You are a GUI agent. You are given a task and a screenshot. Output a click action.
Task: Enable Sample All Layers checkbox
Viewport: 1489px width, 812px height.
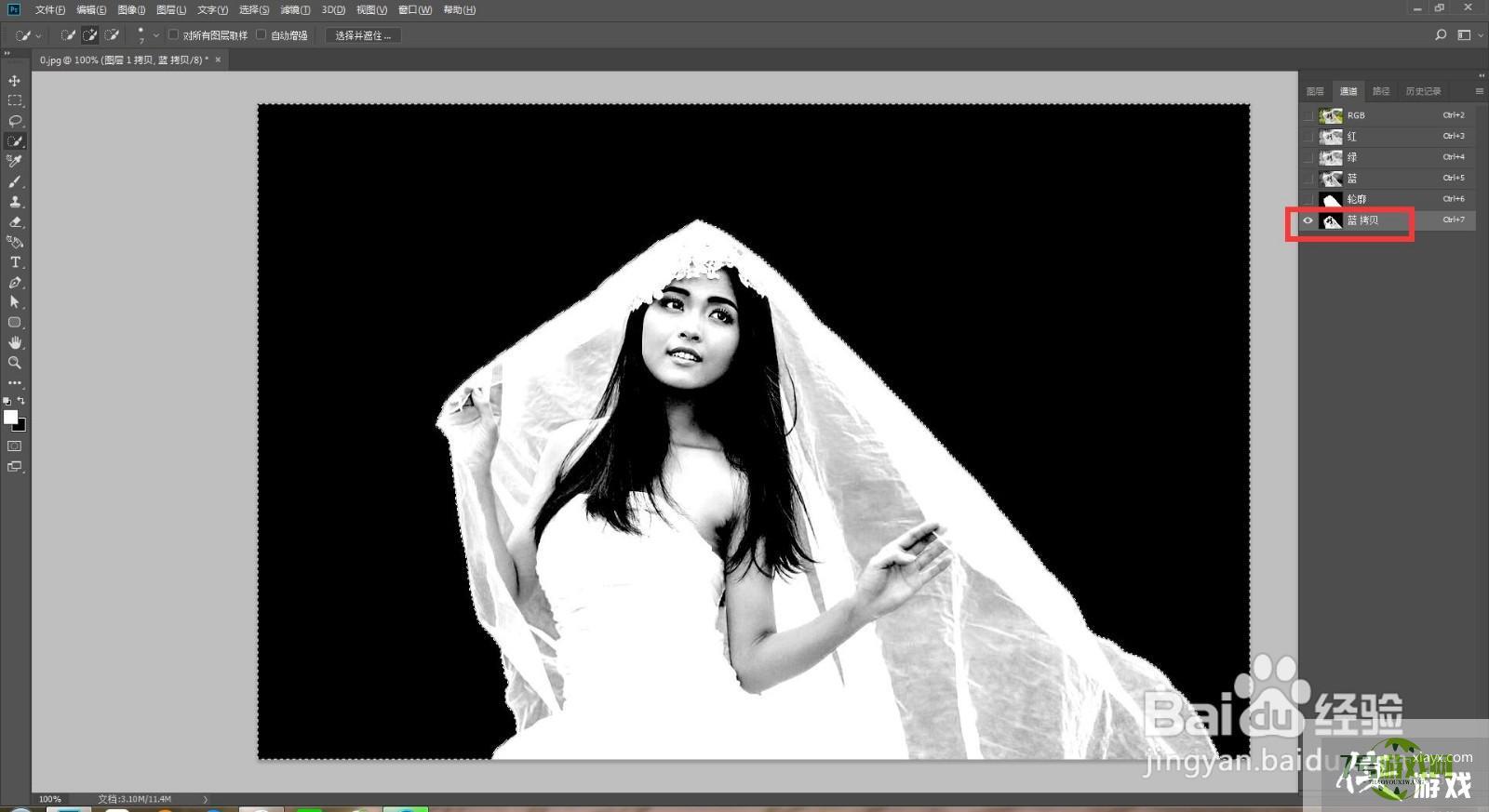[173, 35]
